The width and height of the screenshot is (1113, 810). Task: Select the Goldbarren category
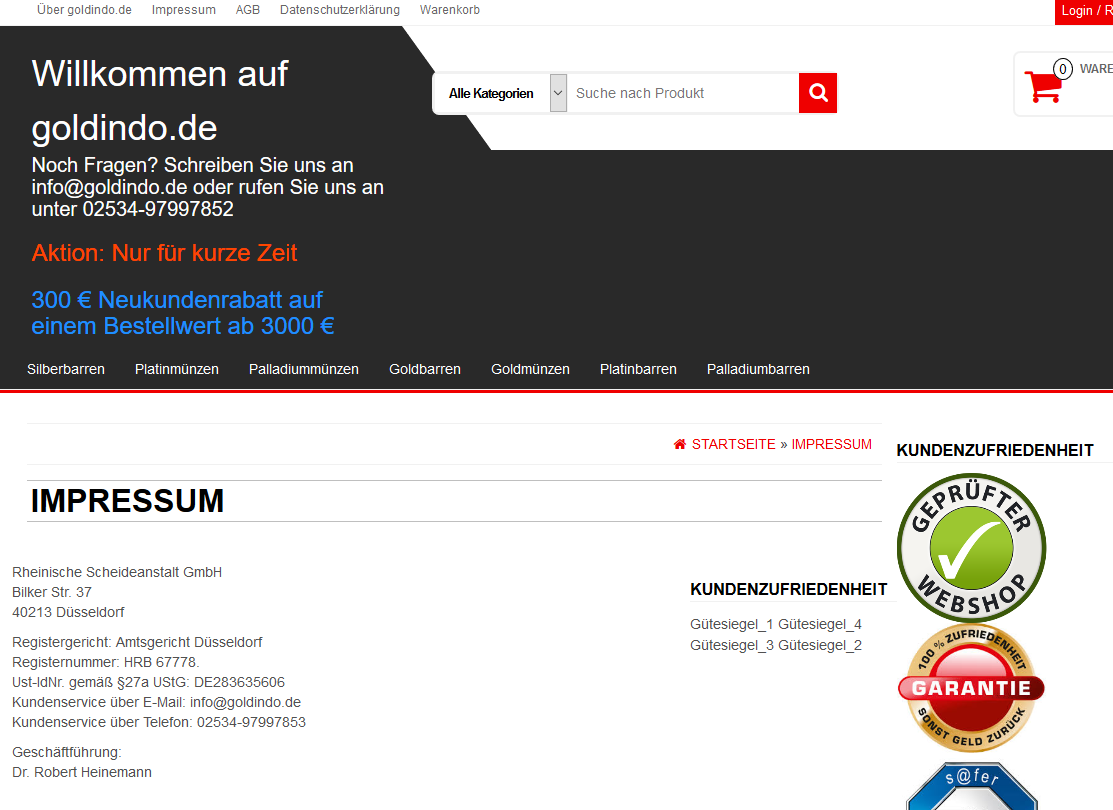pyautogui.click(x=425, y=369)
